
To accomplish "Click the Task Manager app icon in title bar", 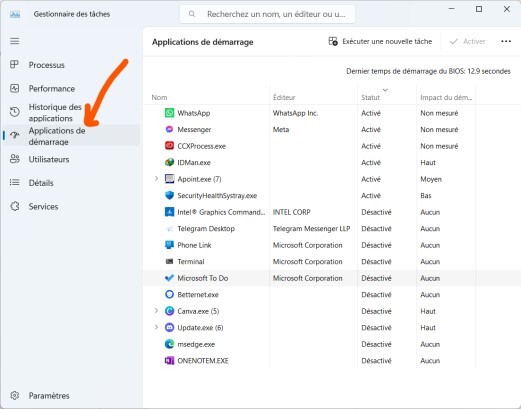I will coord(15,14).
